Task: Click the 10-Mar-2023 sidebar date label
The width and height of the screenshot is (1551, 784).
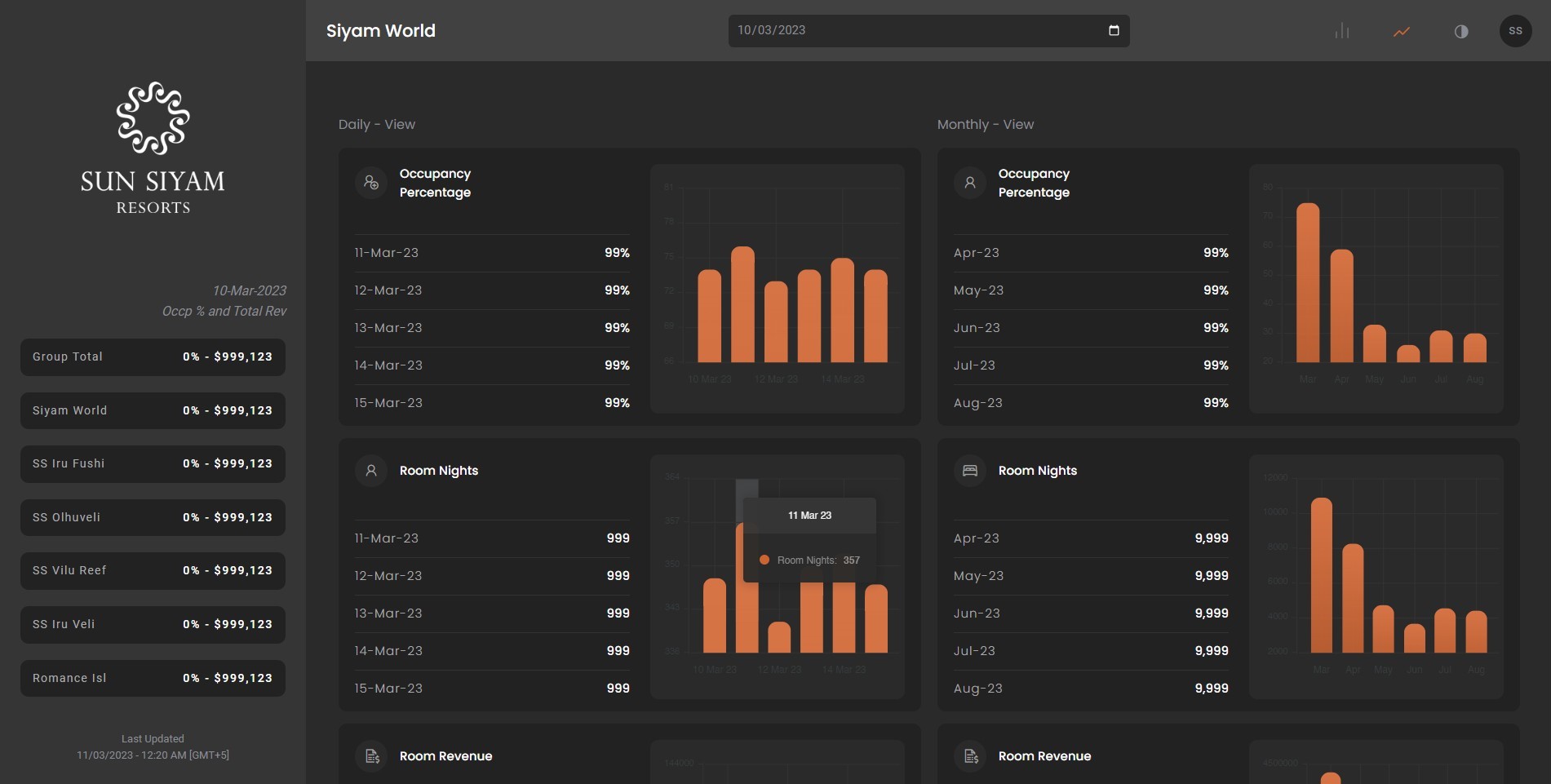Action: click(250, 290)
